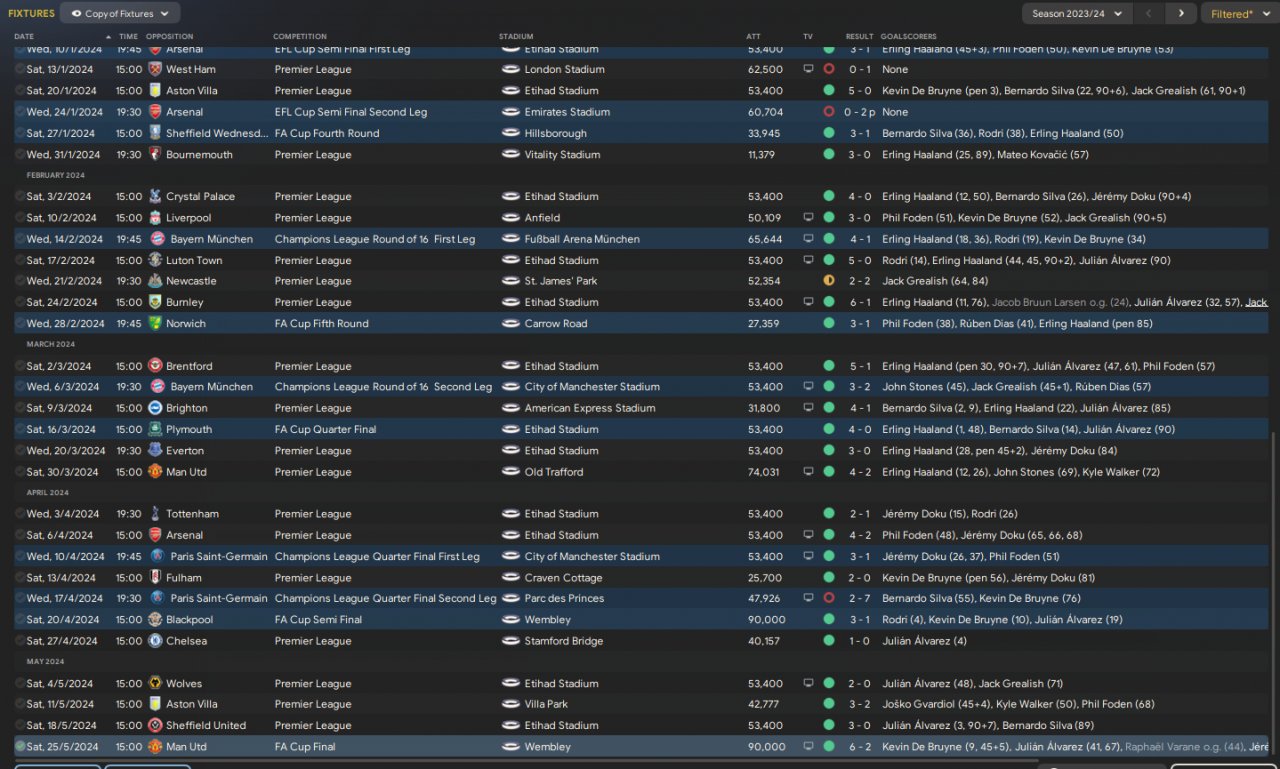This screenshot has height=769, width=1280.
Task: Click the Time column header
Action: 128,37
